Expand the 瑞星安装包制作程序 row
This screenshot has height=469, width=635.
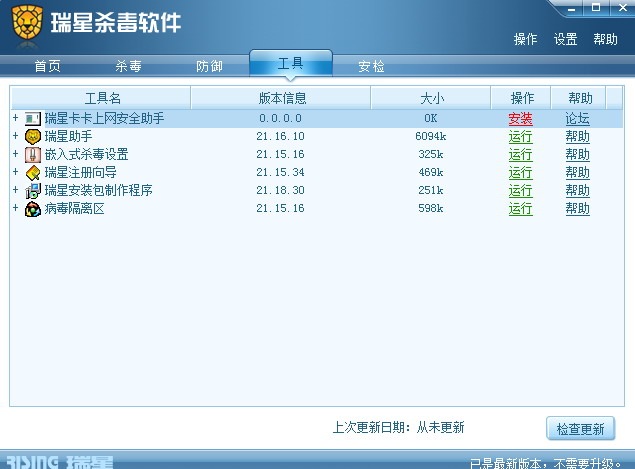tap(15, 190)
